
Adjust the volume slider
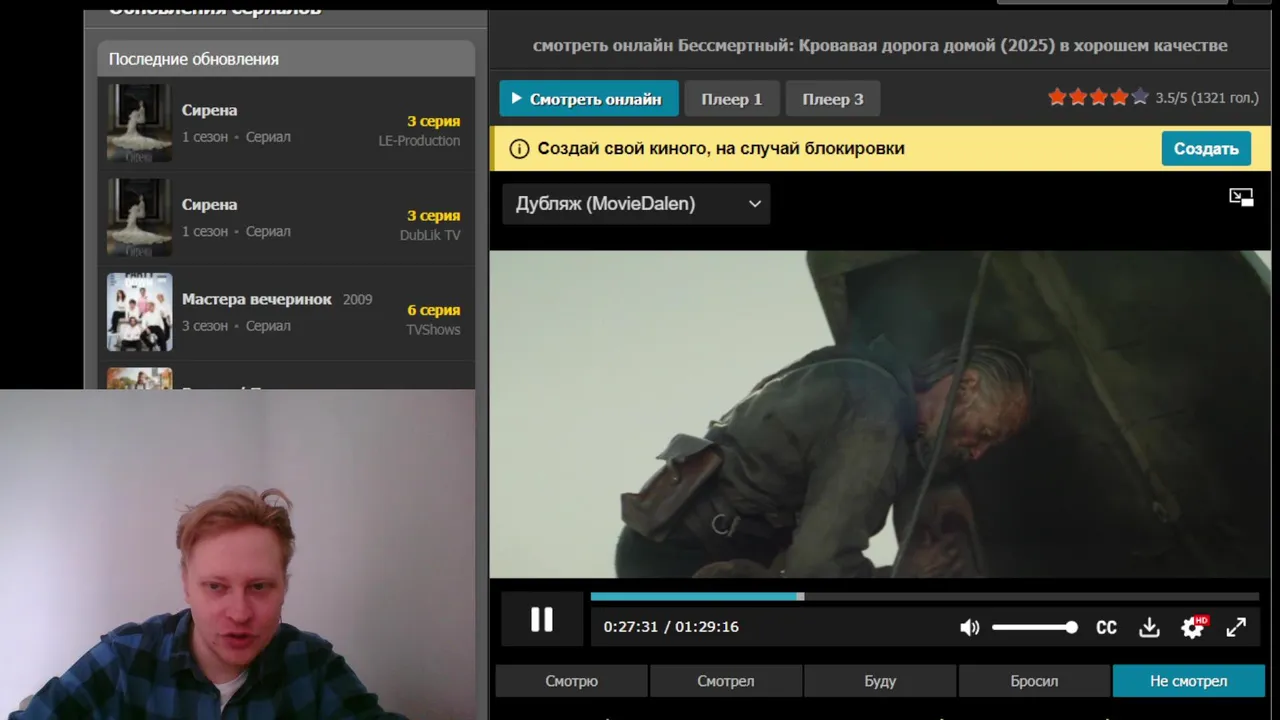(x=1035, y=628)
